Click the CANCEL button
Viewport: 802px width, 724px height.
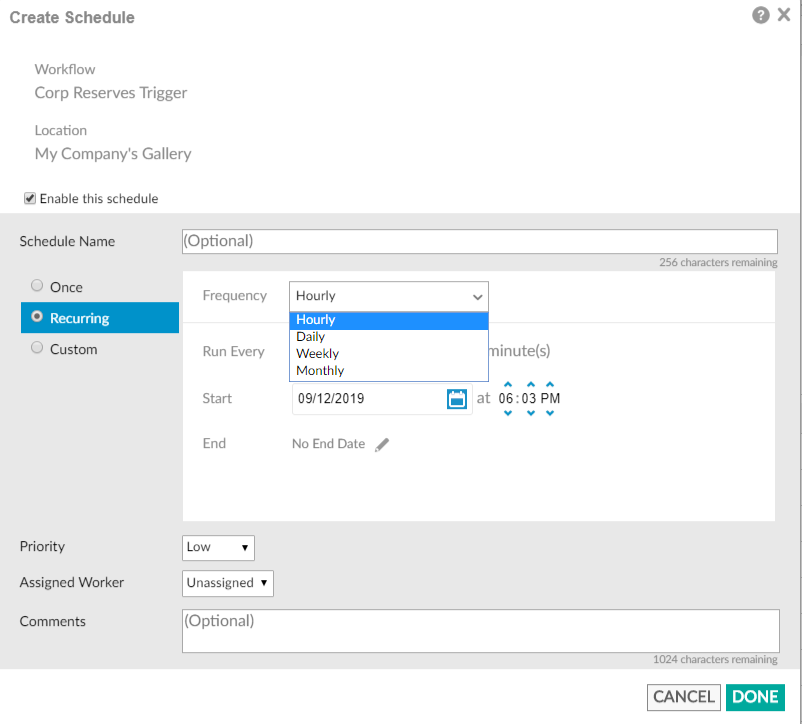point(683,697)
